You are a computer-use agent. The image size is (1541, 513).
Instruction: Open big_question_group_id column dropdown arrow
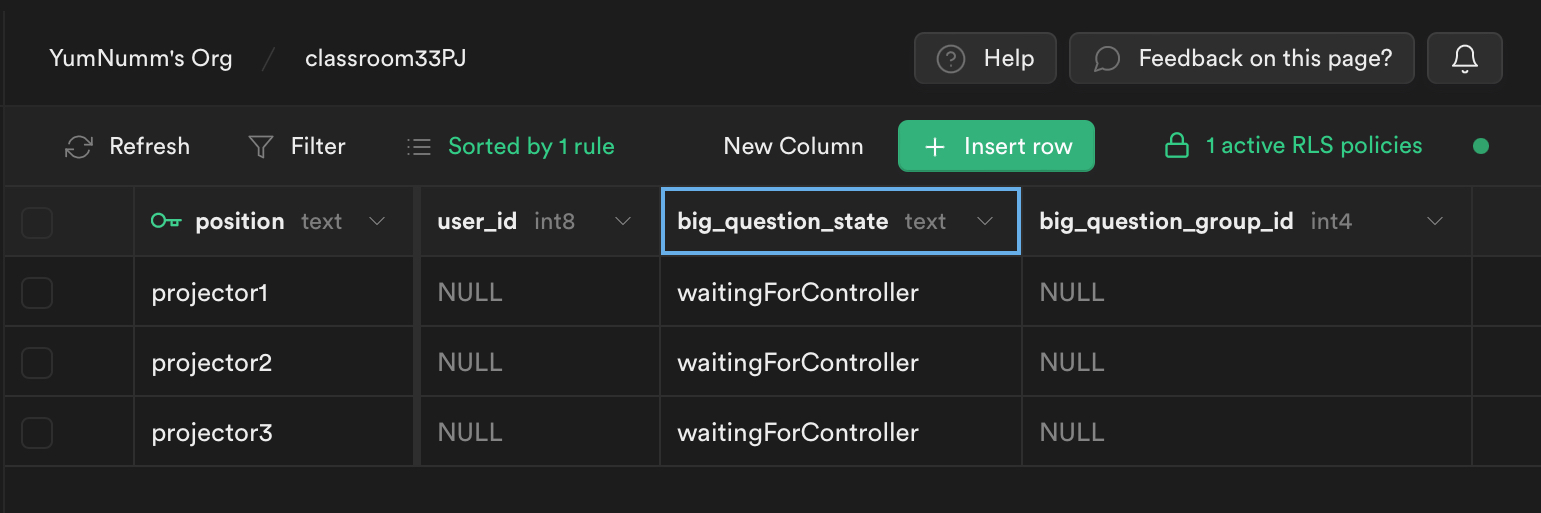1435,221
